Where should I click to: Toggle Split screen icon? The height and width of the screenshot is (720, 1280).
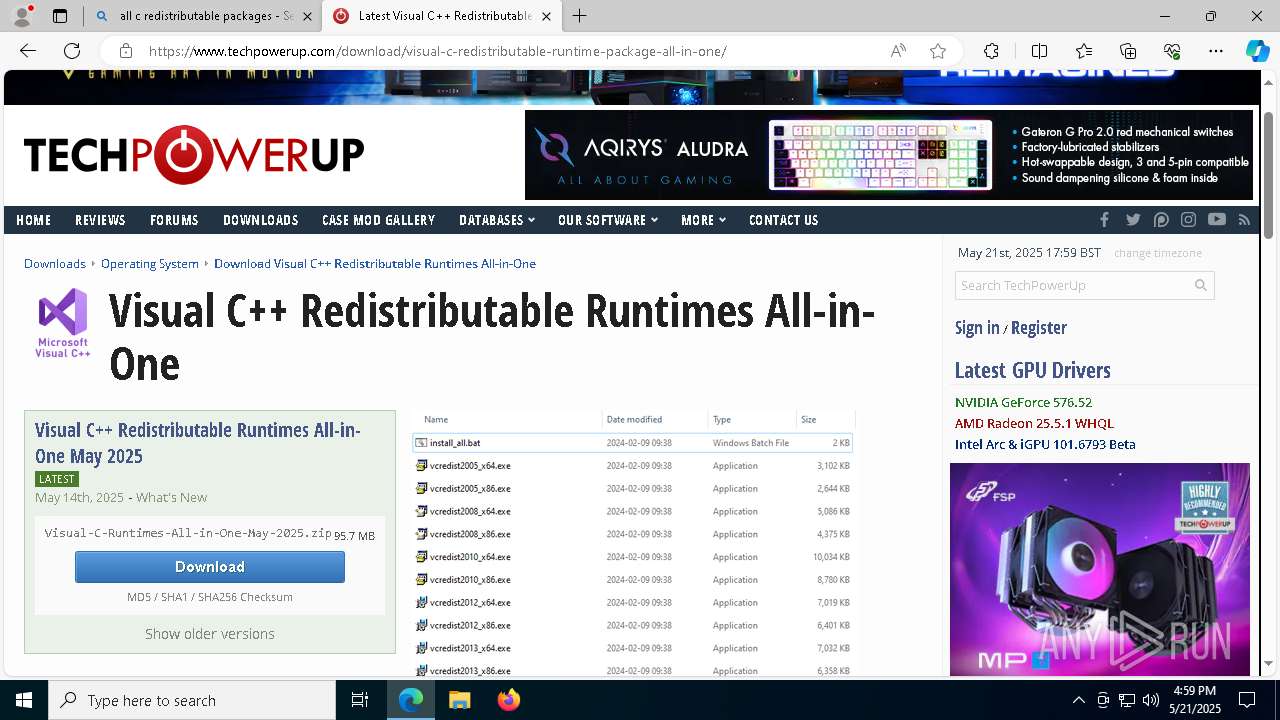pos(1039,51)
